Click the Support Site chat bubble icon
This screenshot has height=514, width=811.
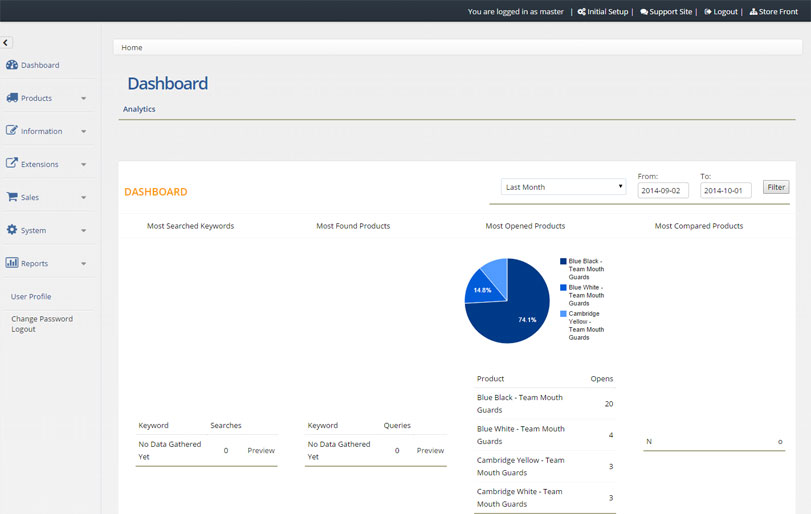tap(644, 12)
